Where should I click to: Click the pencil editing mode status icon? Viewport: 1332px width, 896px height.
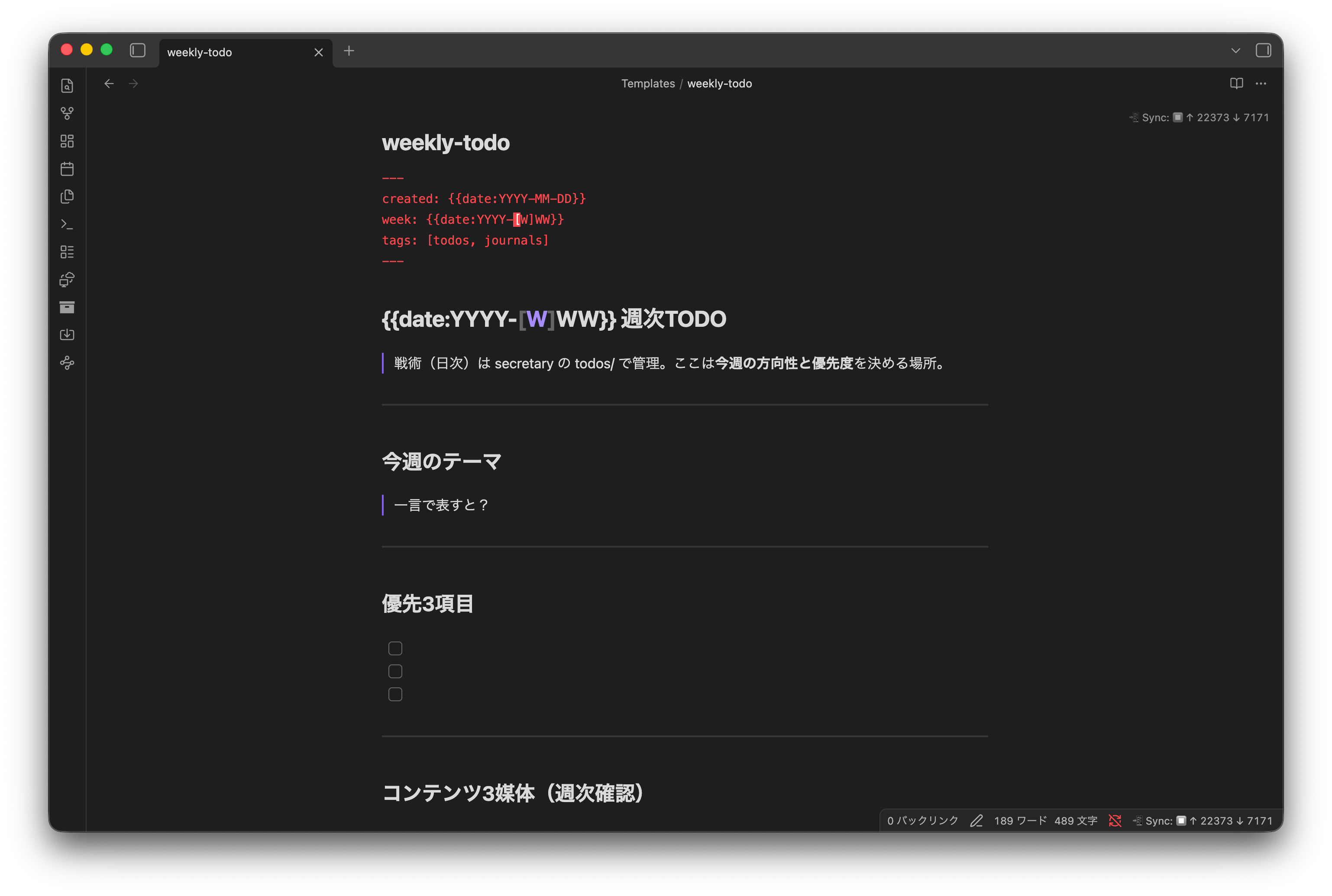(x=976, y=821)
